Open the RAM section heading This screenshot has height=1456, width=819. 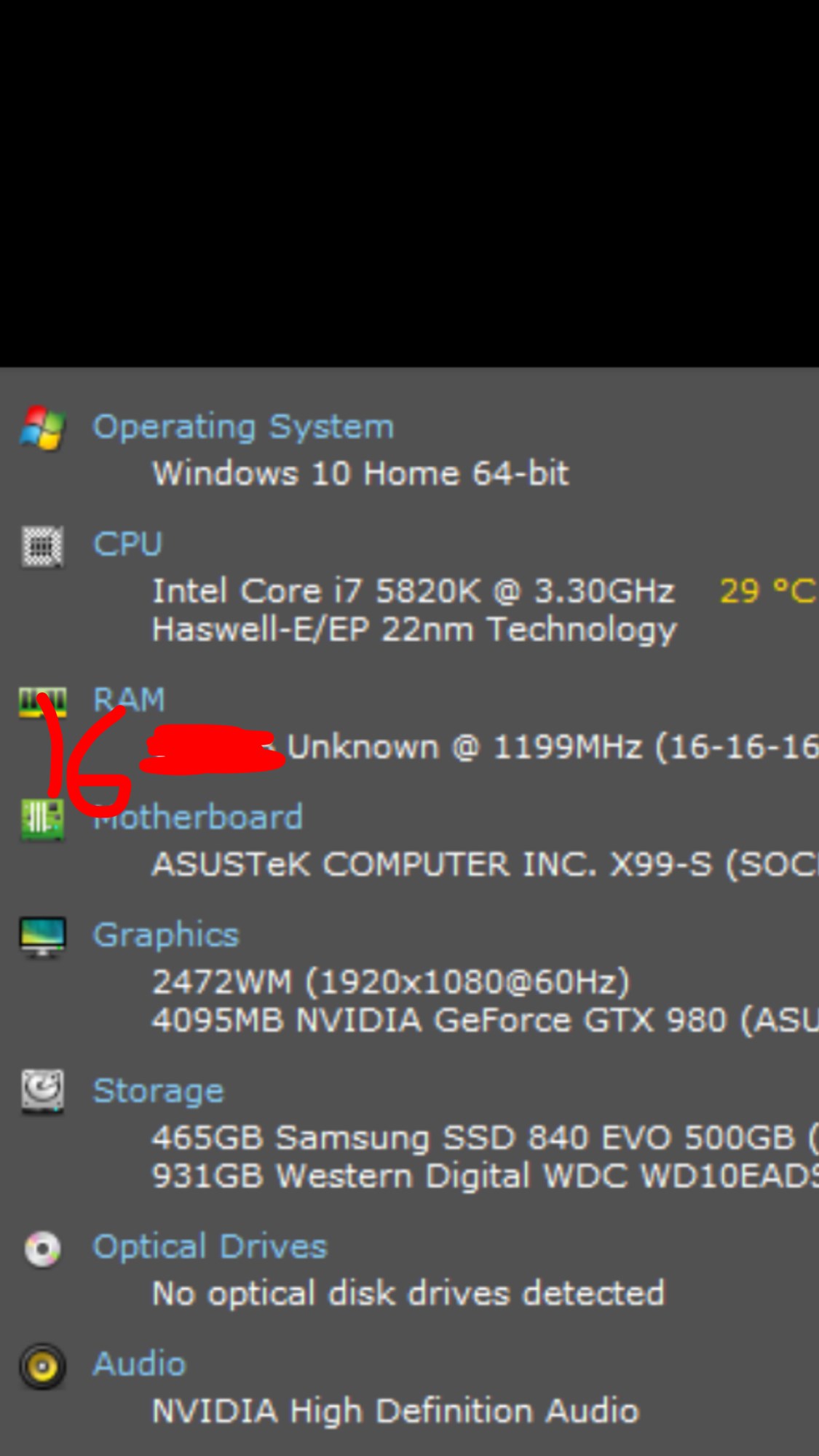point(129,700)
